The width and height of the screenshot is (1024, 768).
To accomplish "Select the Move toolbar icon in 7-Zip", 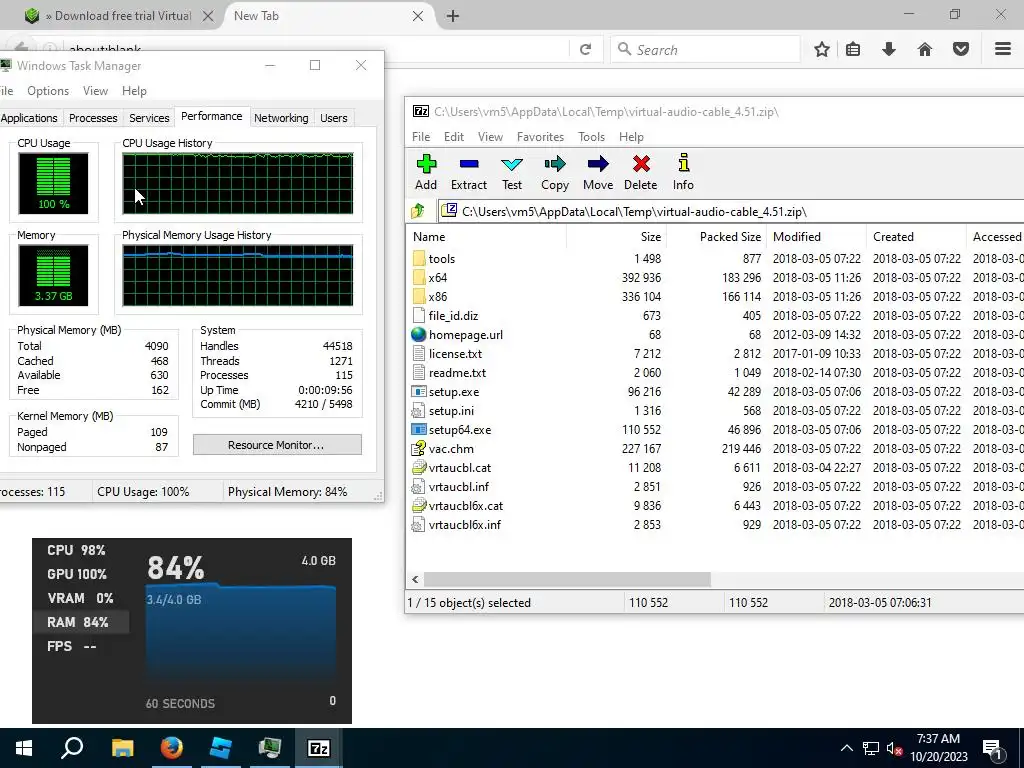I will pos(598,172).
